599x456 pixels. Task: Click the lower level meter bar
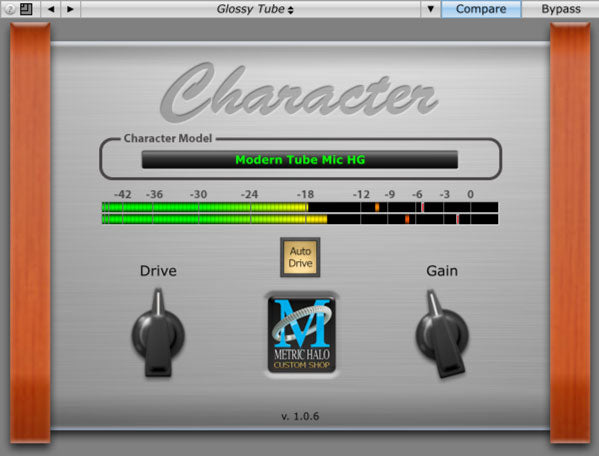[300, 219]
